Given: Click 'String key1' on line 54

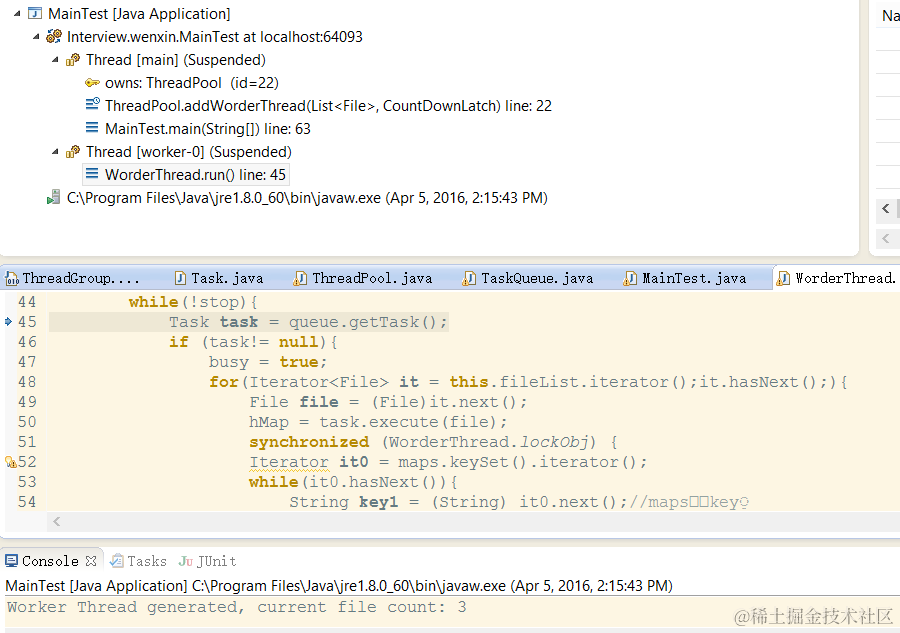Looking at the screenshot, I should tap(343, 502).
